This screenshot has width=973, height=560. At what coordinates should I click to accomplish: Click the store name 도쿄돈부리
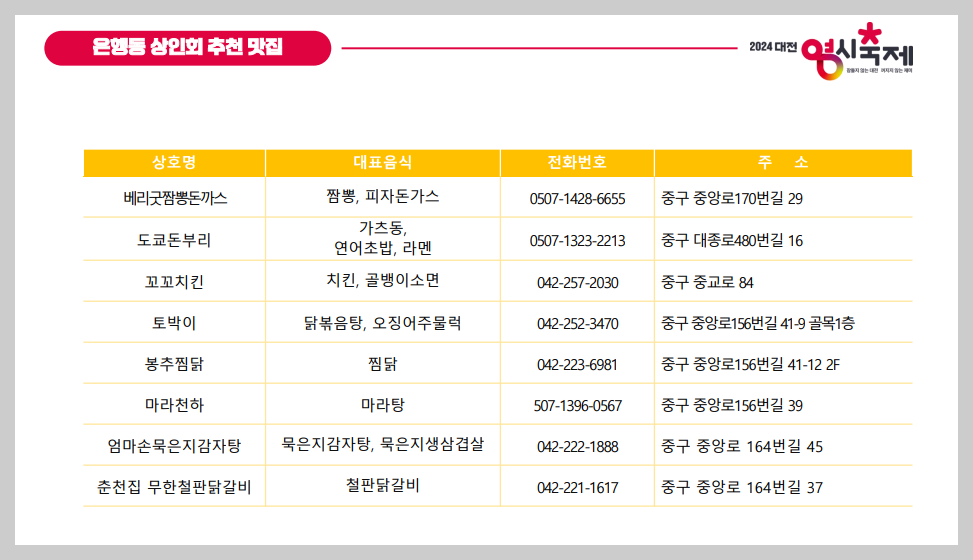coord(174,240)
